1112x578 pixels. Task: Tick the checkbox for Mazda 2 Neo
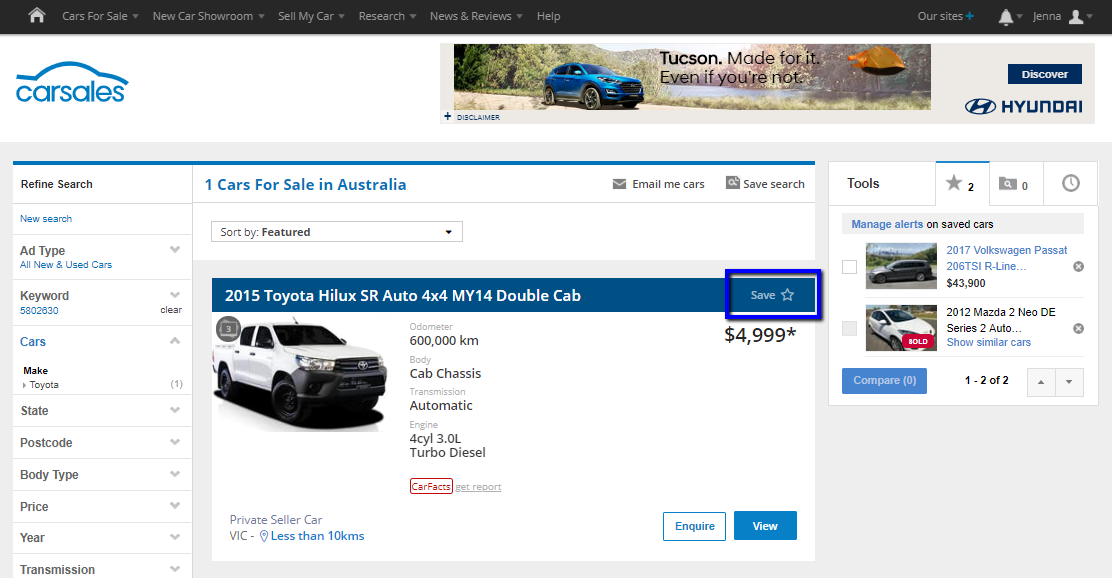849,328
